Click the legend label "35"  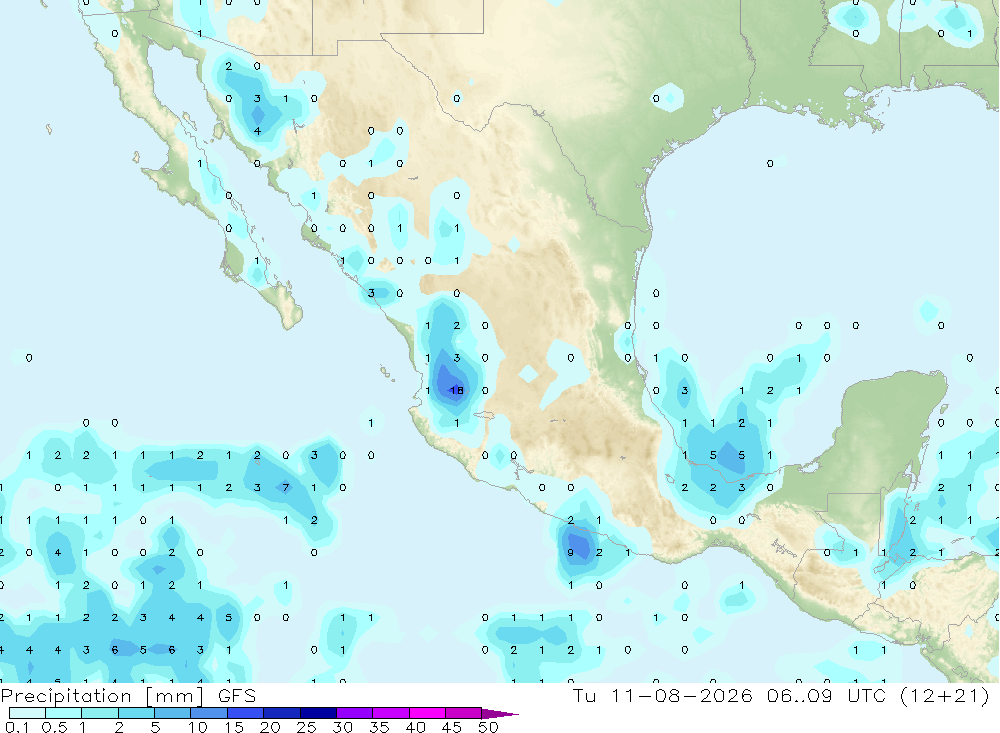(x=379, y=727)
